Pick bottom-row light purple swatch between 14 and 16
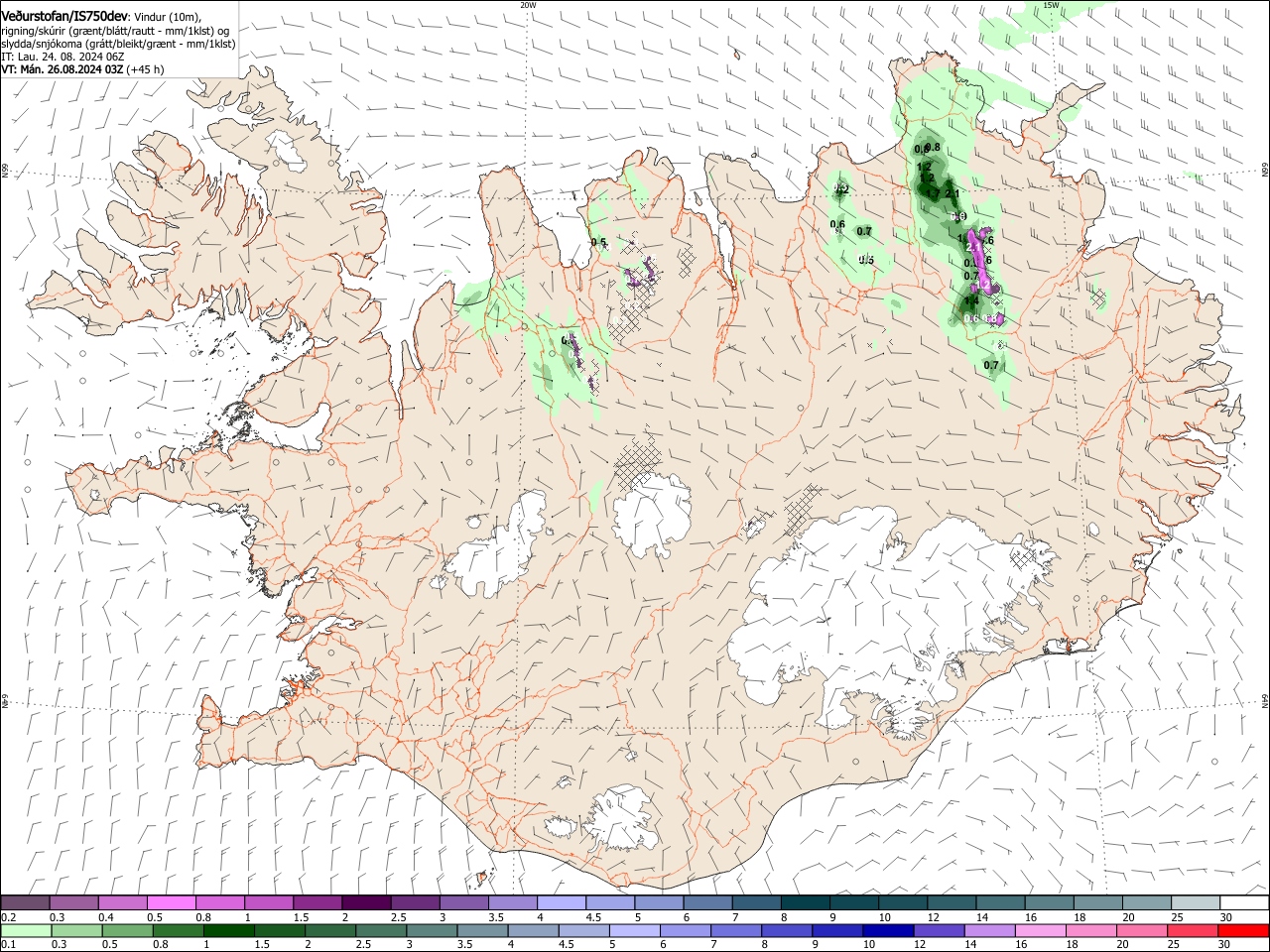 tap(988, 930)
